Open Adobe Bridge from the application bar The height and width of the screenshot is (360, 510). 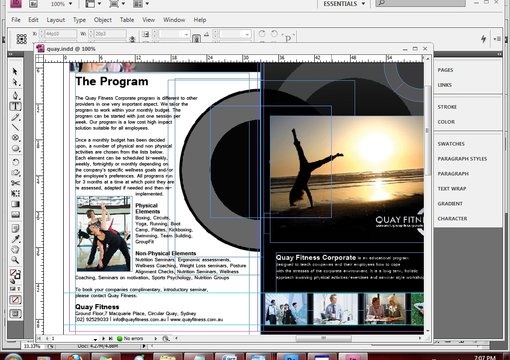coord(34,4)
